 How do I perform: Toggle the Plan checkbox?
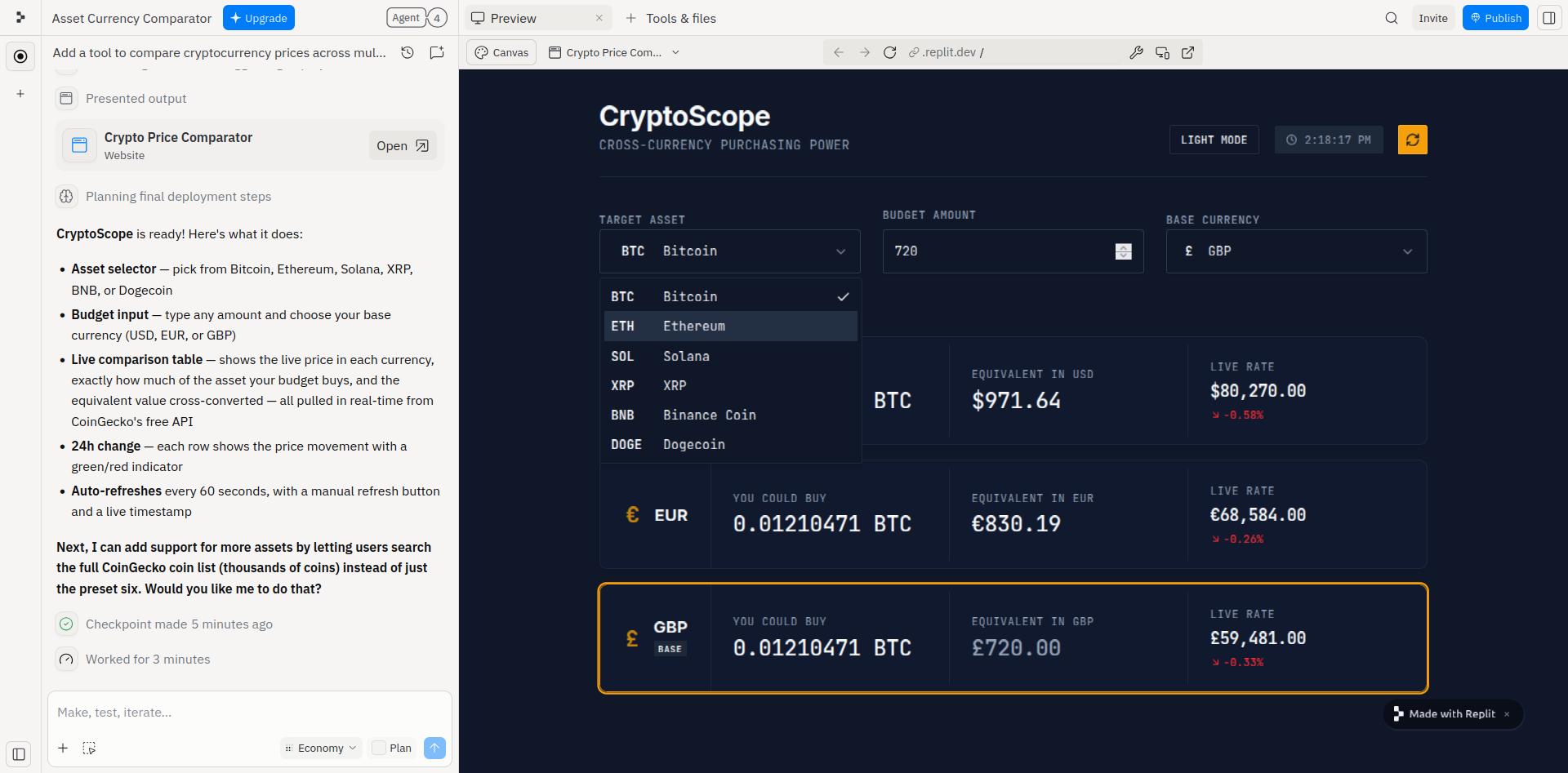[379, 748]
